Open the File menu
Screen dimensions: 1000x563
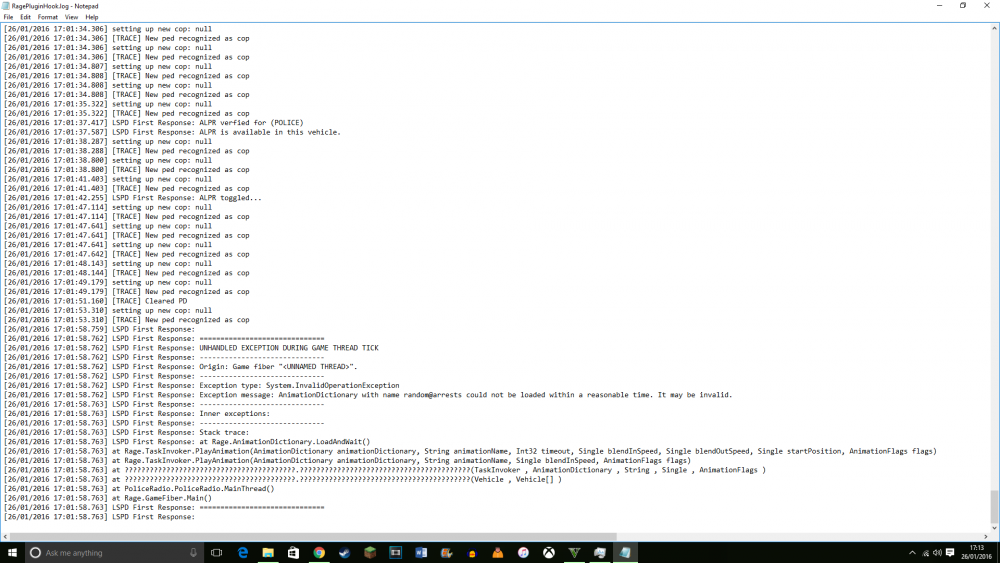(x=8, y=17)
